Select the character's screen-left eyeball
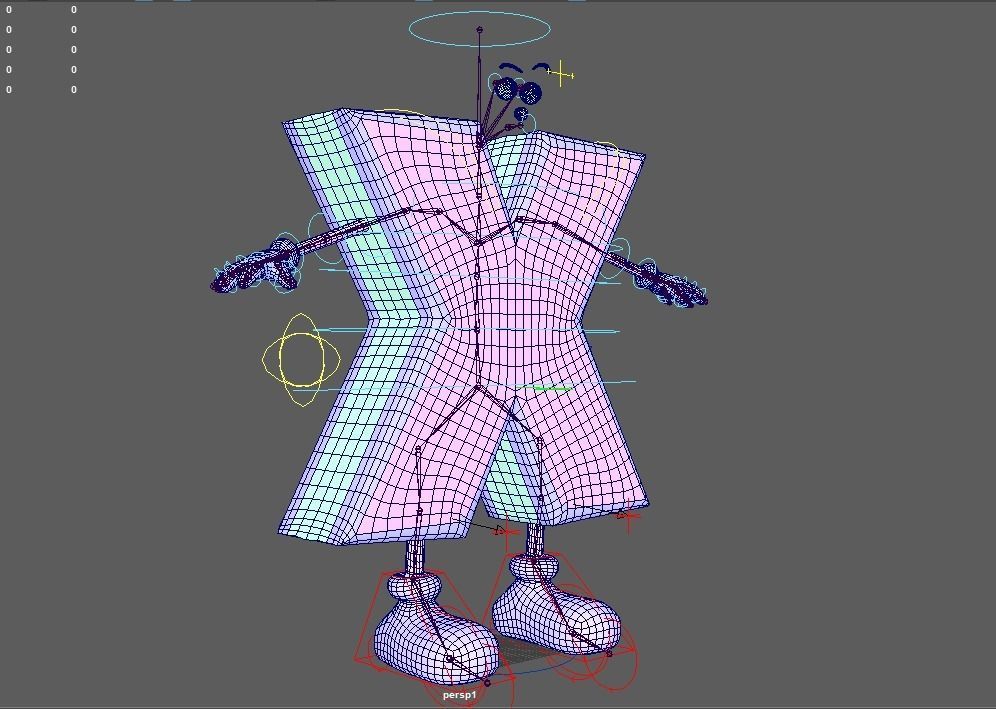 coord(506,88)
